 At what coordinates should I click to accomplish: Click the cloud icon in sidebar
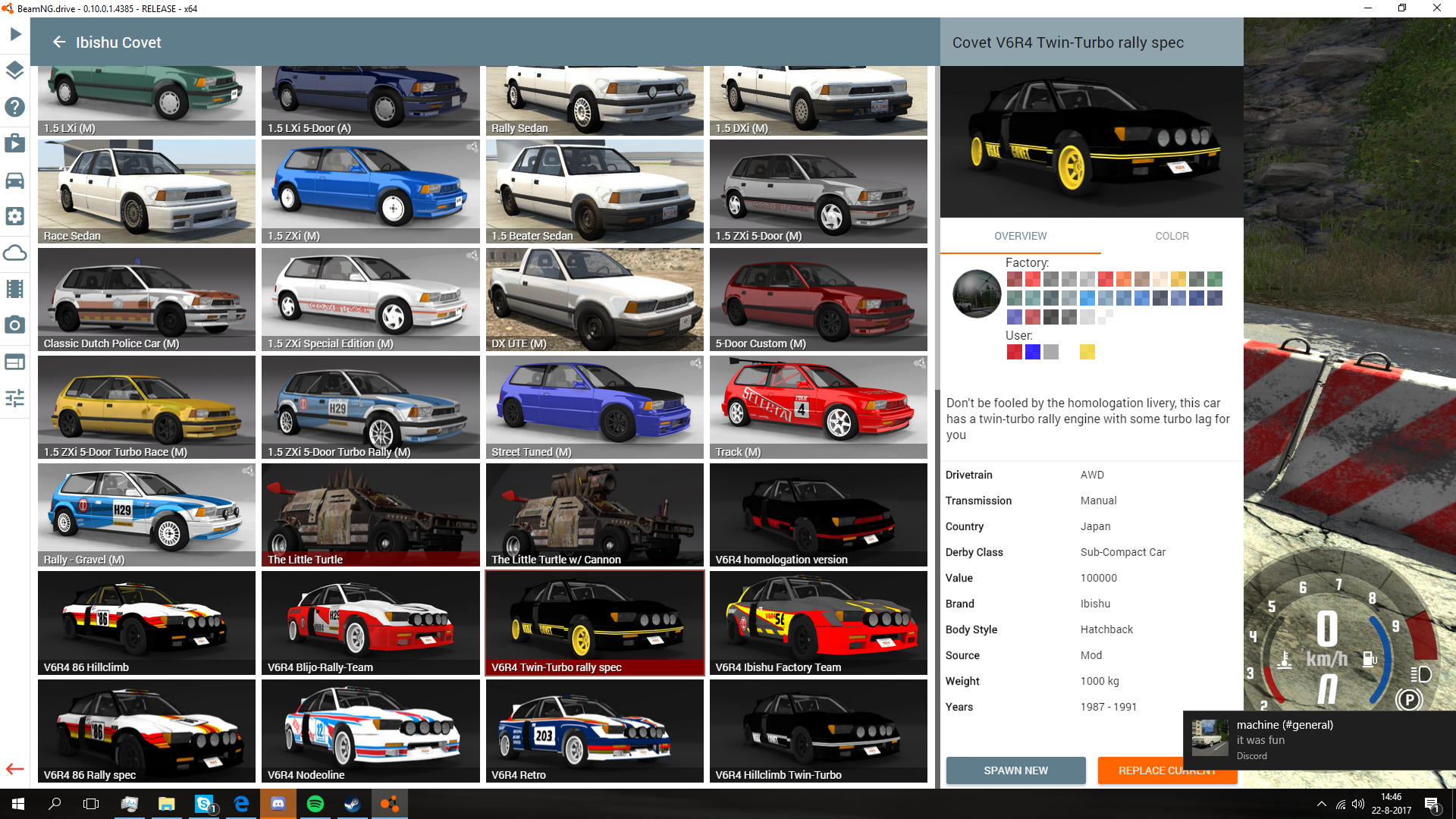(15, 253)
